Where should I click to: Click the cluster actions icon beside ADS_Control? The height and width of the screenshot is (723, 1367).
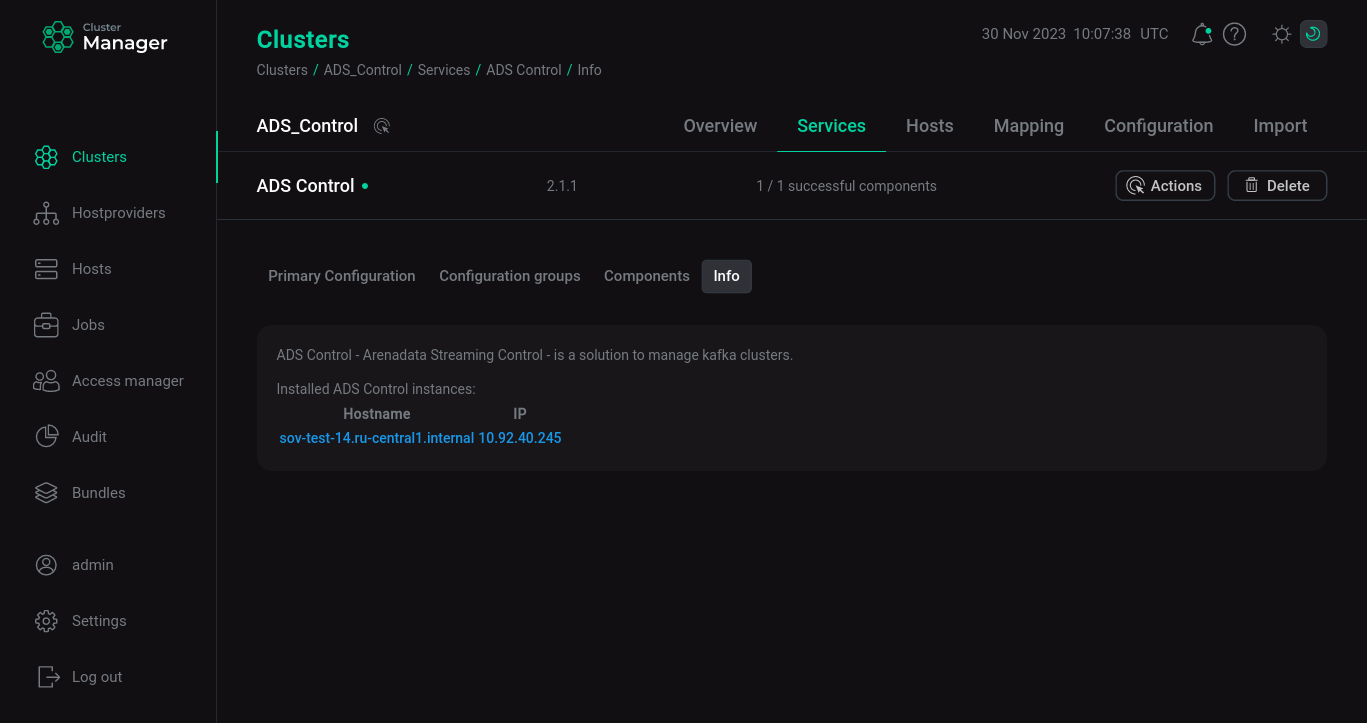[381, 126]
